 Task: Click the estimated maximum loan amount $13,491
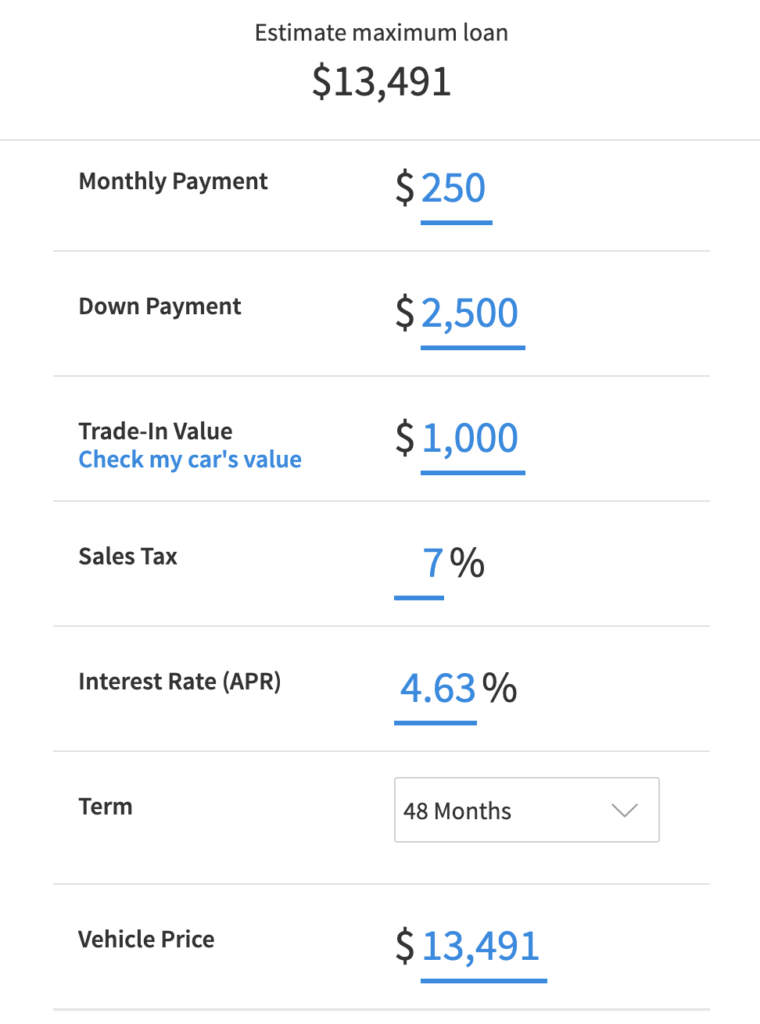point(380,84)
